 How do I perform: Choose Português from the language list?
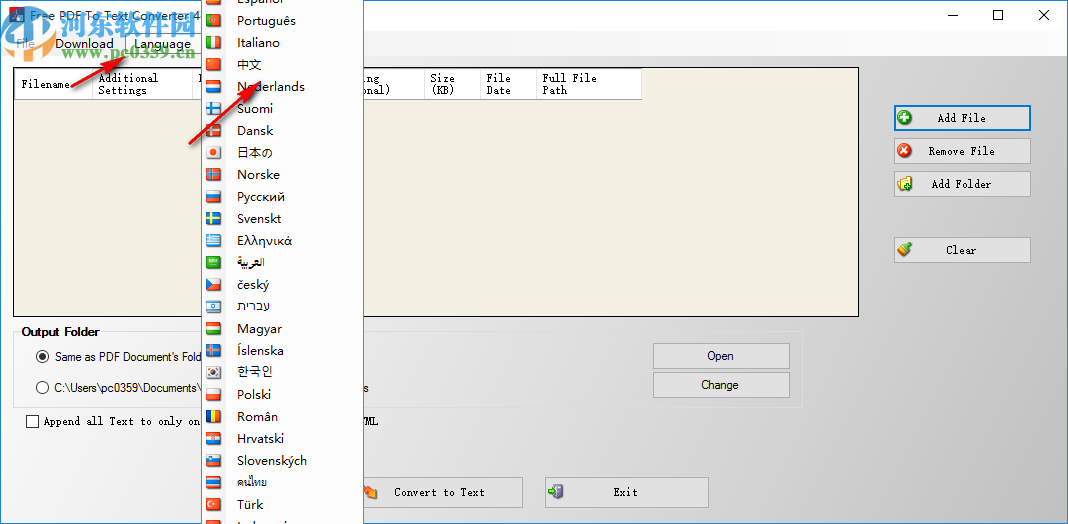(283, 21)
